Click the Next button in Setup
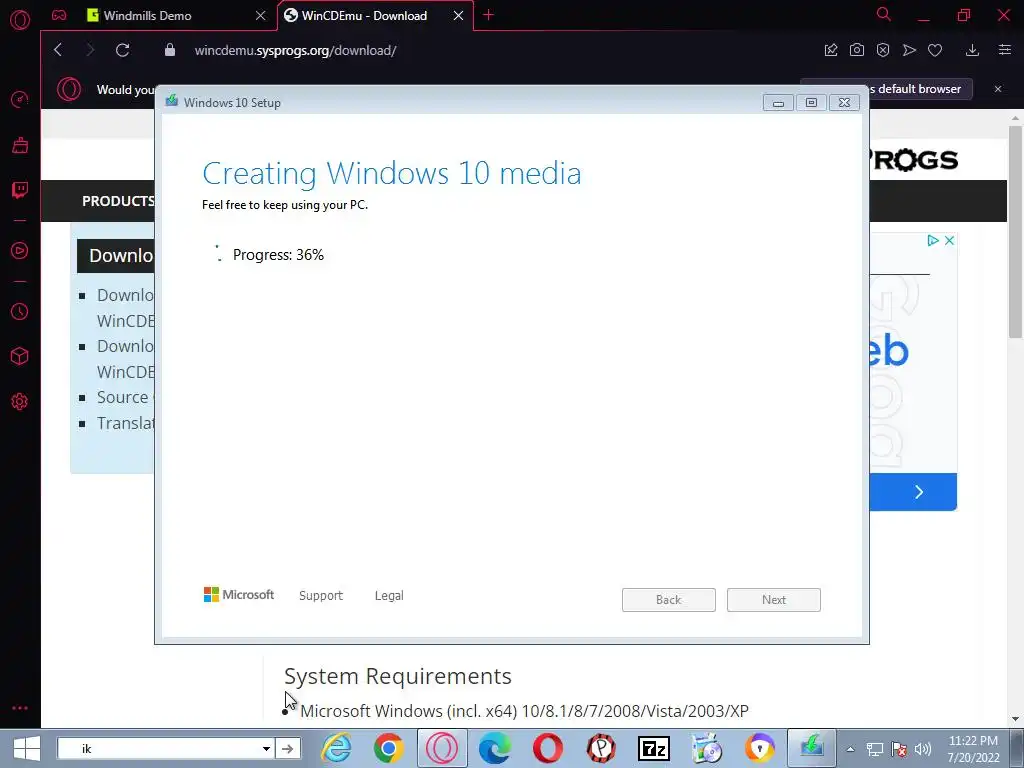The image size is (1024, 768). 774,600
